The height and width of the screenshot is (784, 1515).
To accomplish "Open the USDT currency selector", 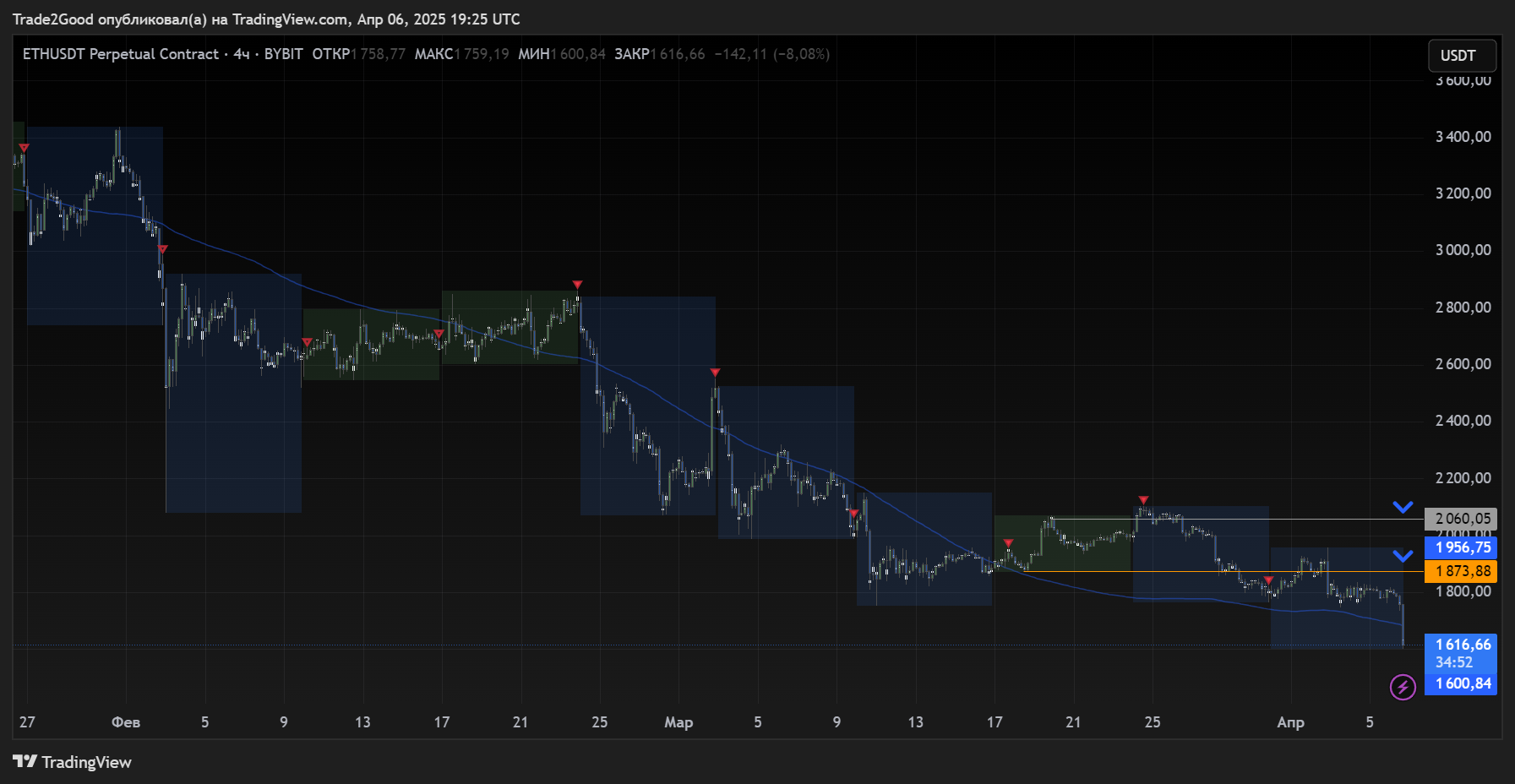I will coord(1461,56).
